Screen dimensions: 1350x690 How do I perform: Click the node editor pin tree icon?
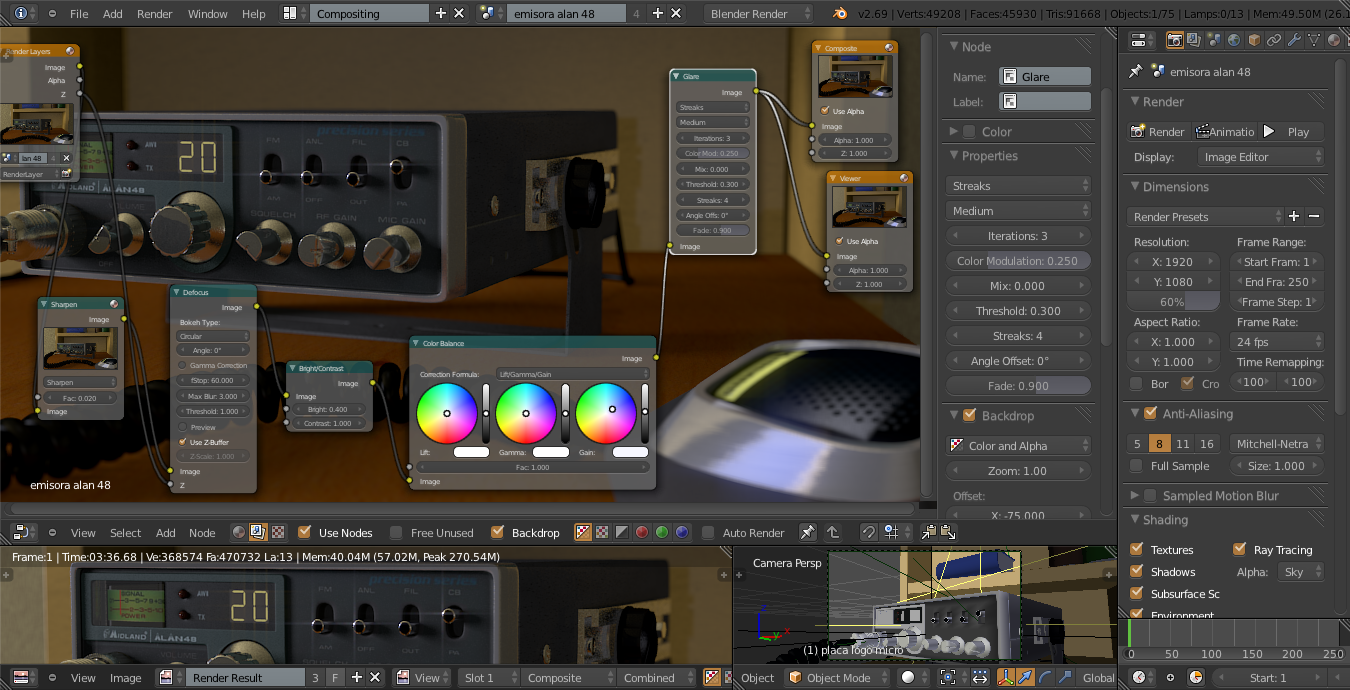[807, 533]
